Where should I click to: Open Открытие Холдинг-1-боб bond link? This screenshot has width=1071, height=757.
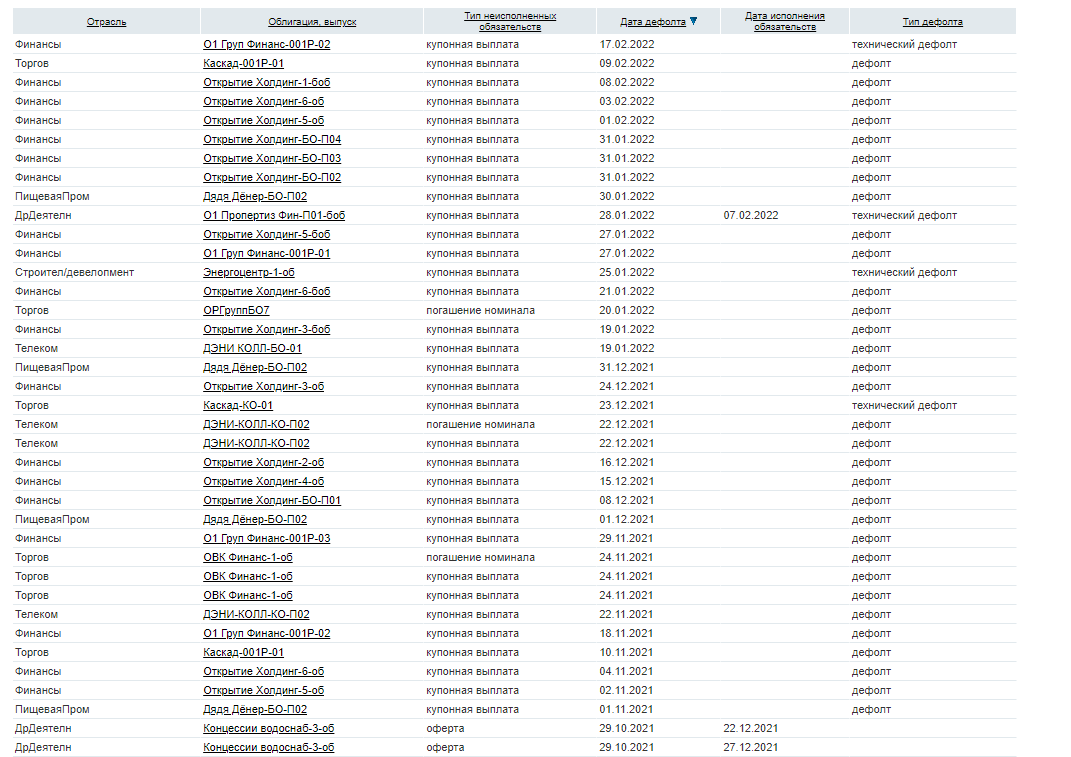266,83
